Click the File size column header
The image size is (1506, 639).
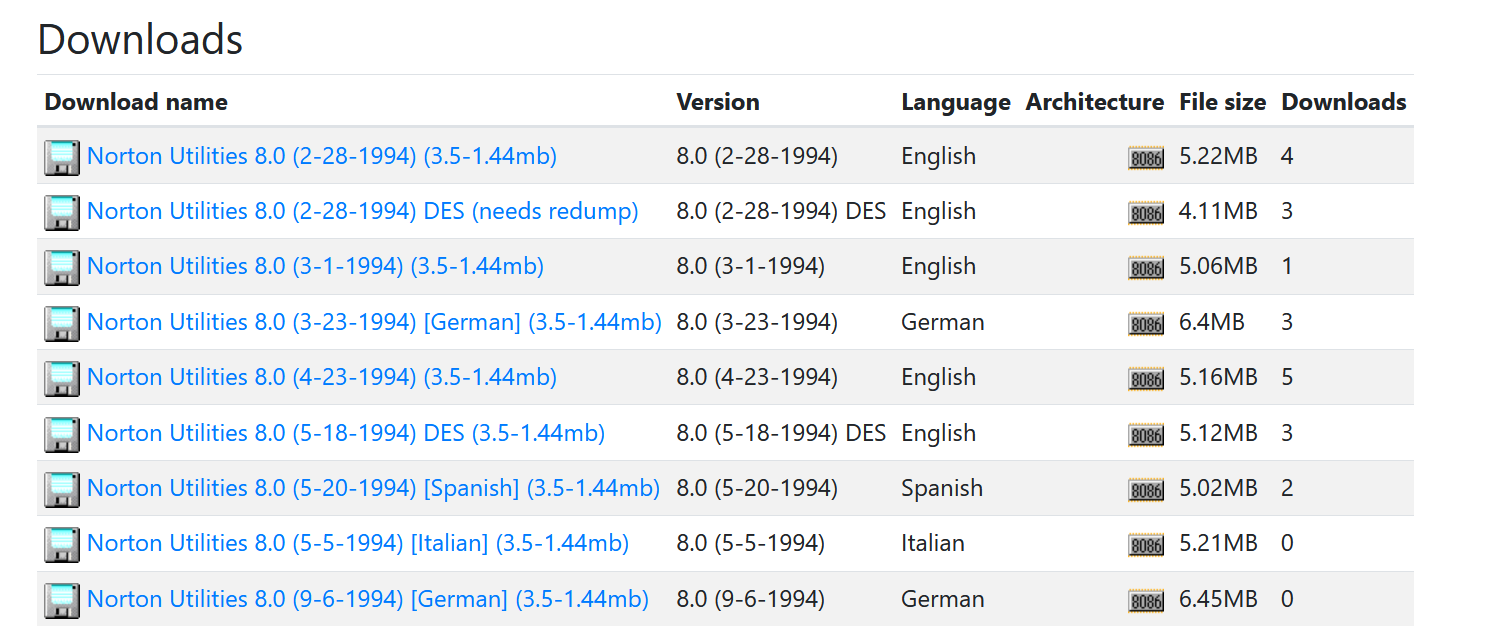pyautogui.click(x=1222, y=102)
